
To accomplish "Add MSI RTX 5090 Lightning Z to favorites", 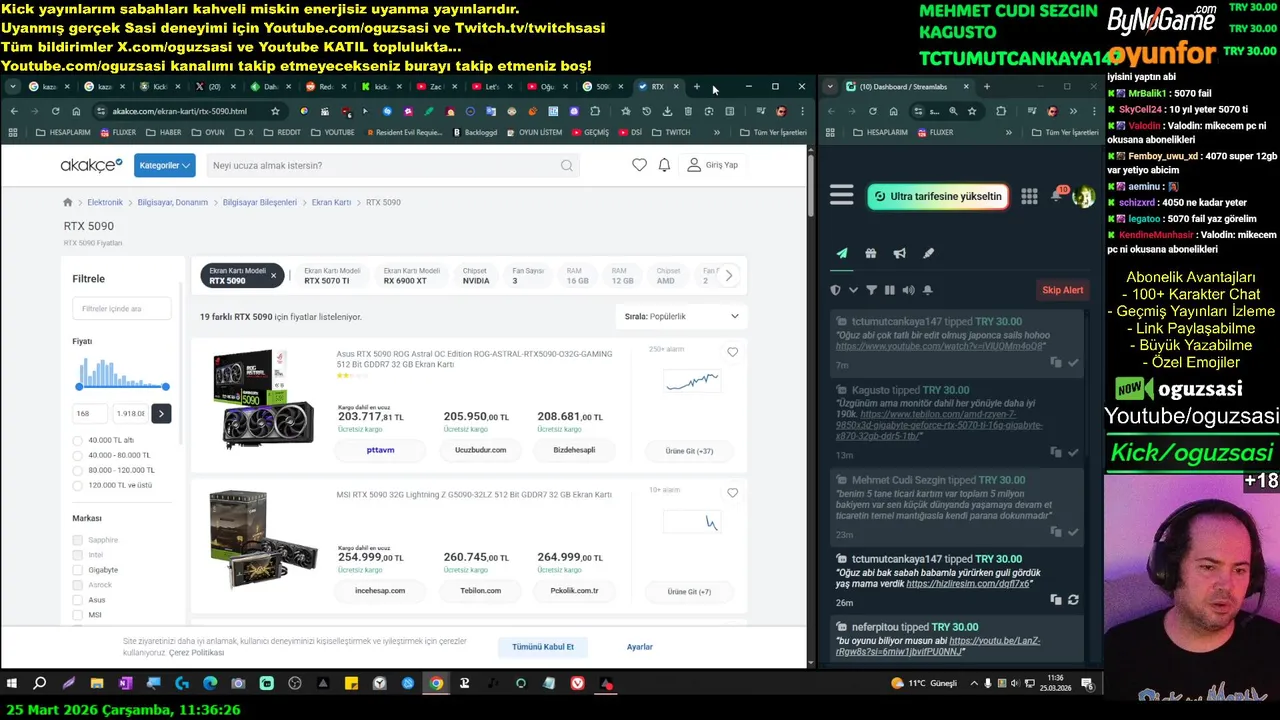I will tap(733, 493).
